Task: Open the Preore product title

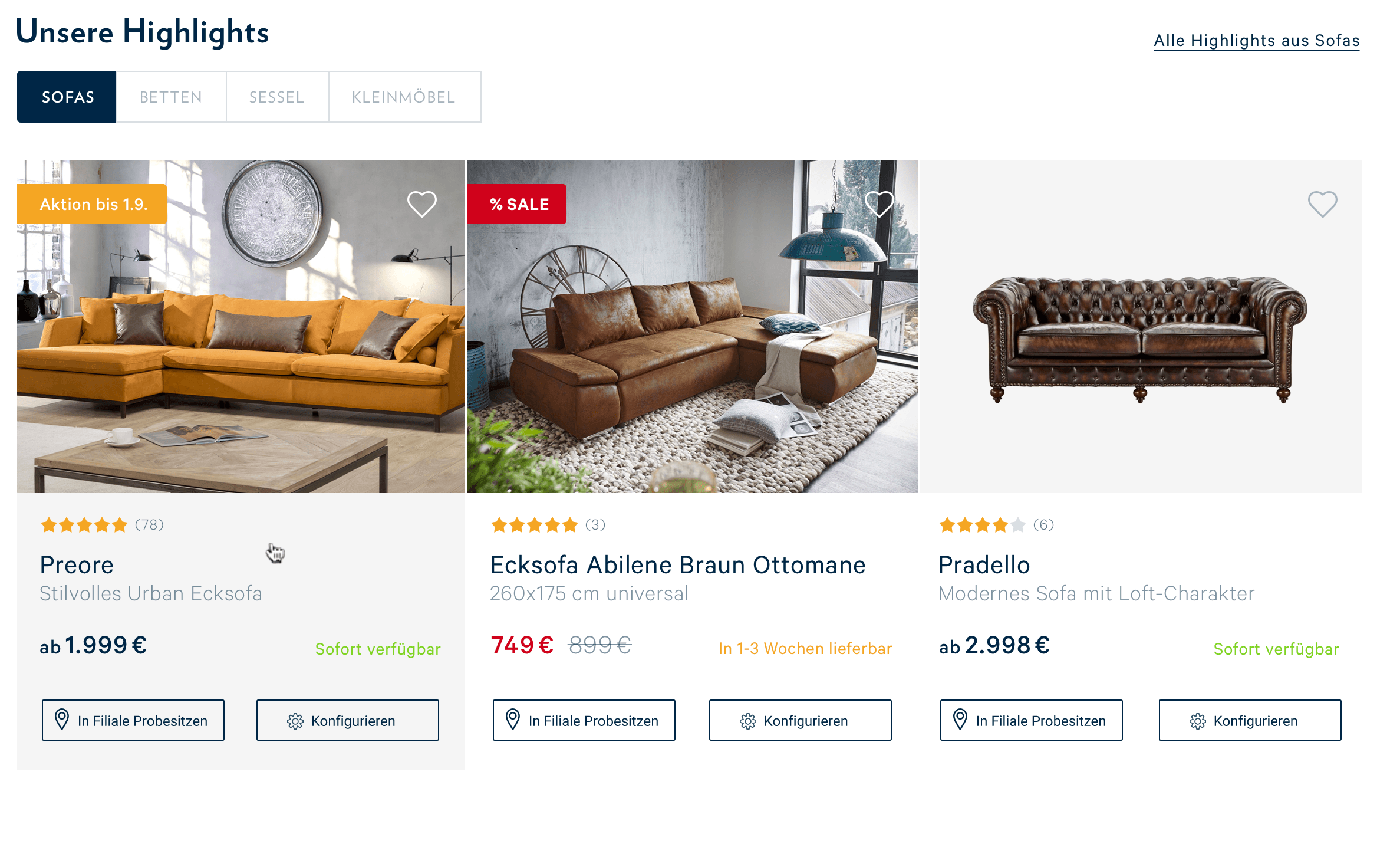Action: (77, 565)
